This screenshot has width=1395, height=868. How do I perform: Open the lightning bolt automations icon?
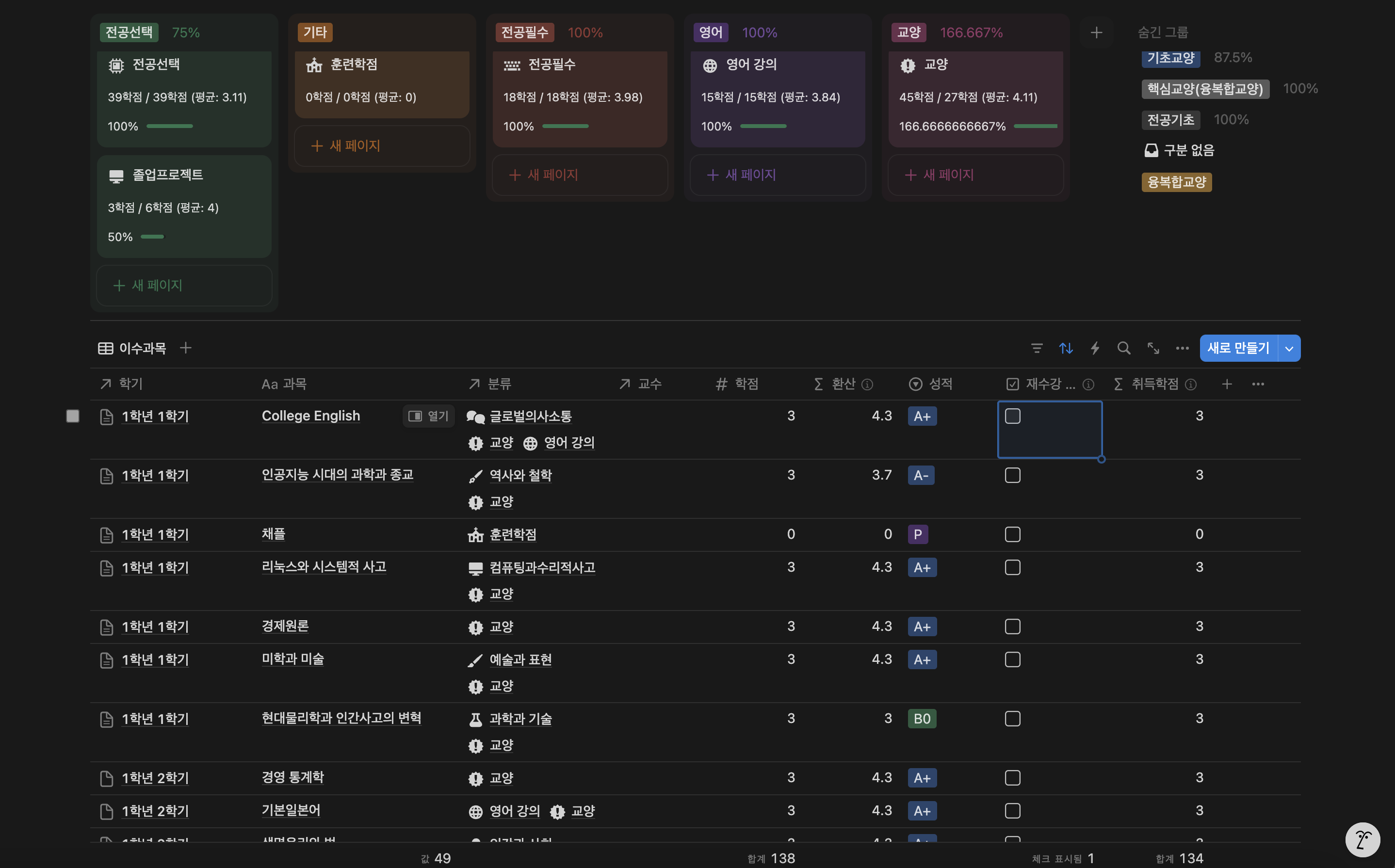(x=1095, y=348)
